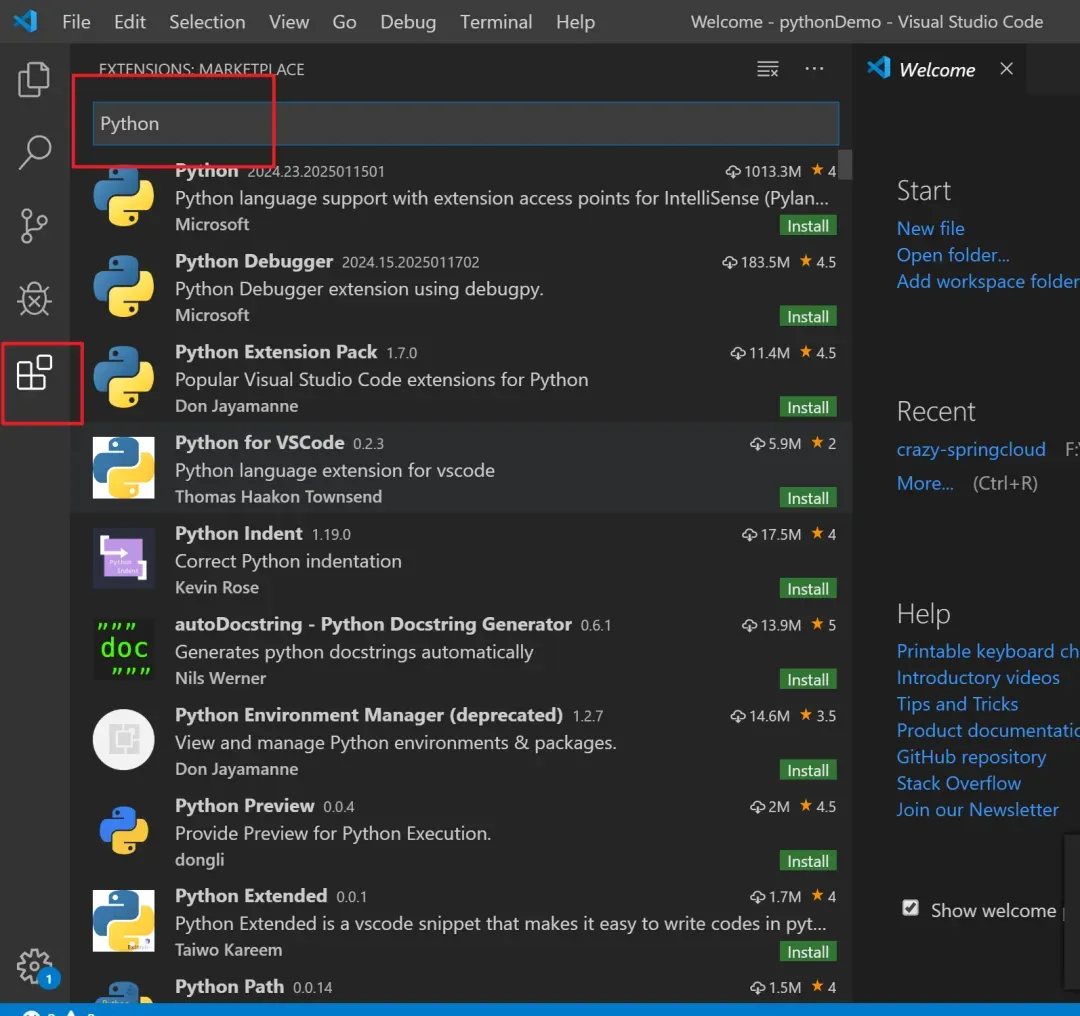This screenshot has height=1016, width=1080.
Task: Install the Python Extension Pack
Action: [x=808, y=408]
